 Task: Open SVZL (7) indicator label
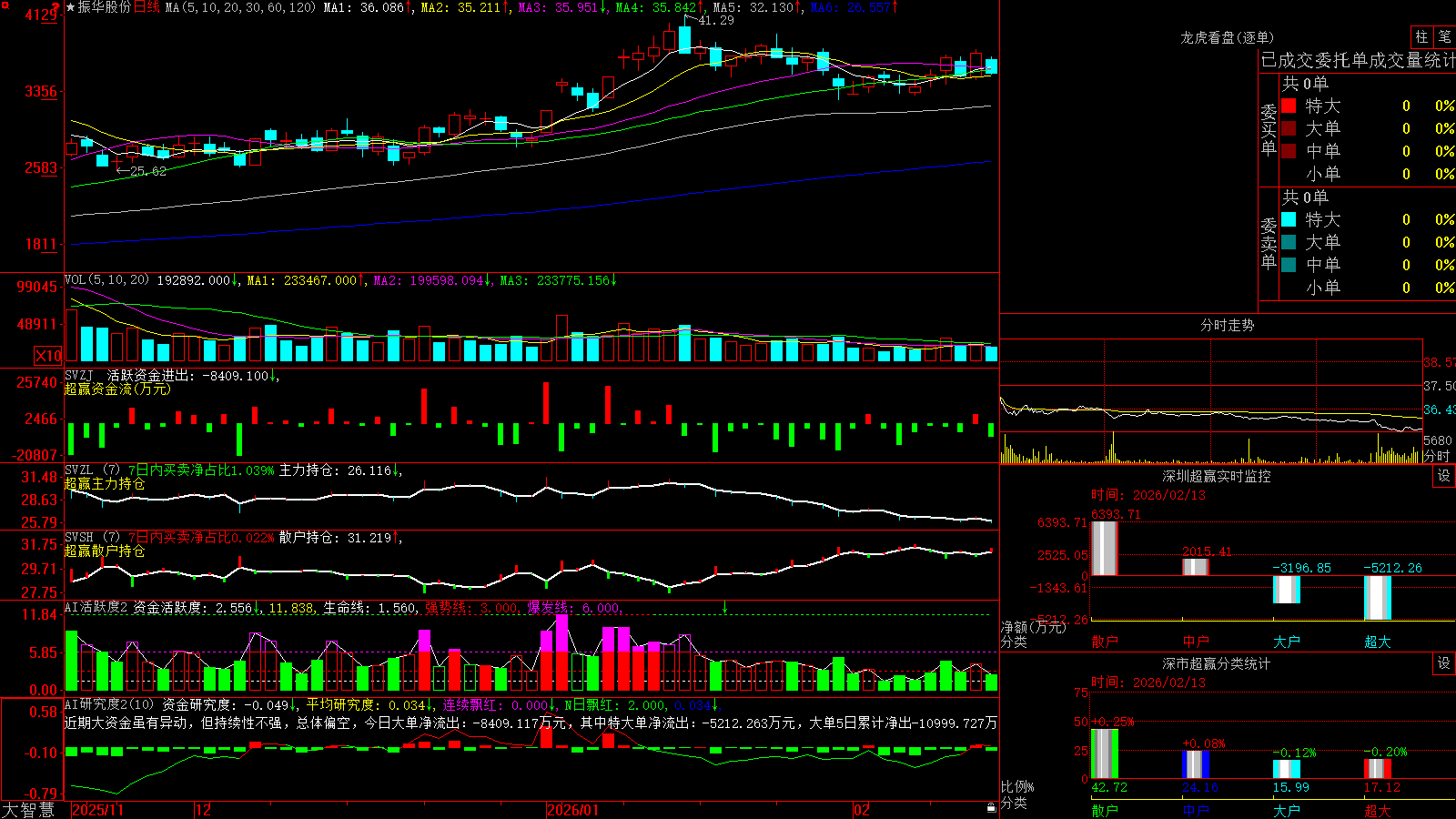point(92,470)
